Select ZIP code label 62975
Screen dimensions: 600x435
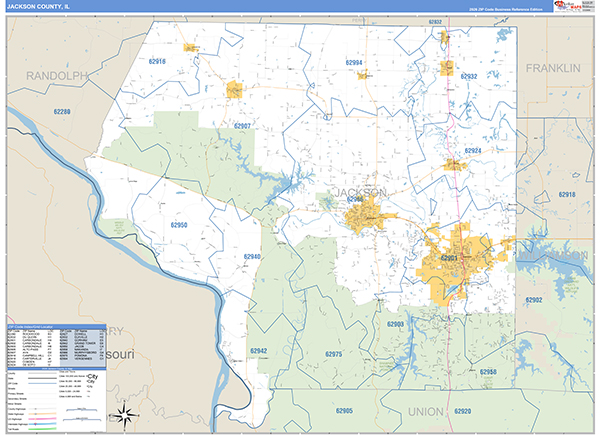tap(334, 354)
